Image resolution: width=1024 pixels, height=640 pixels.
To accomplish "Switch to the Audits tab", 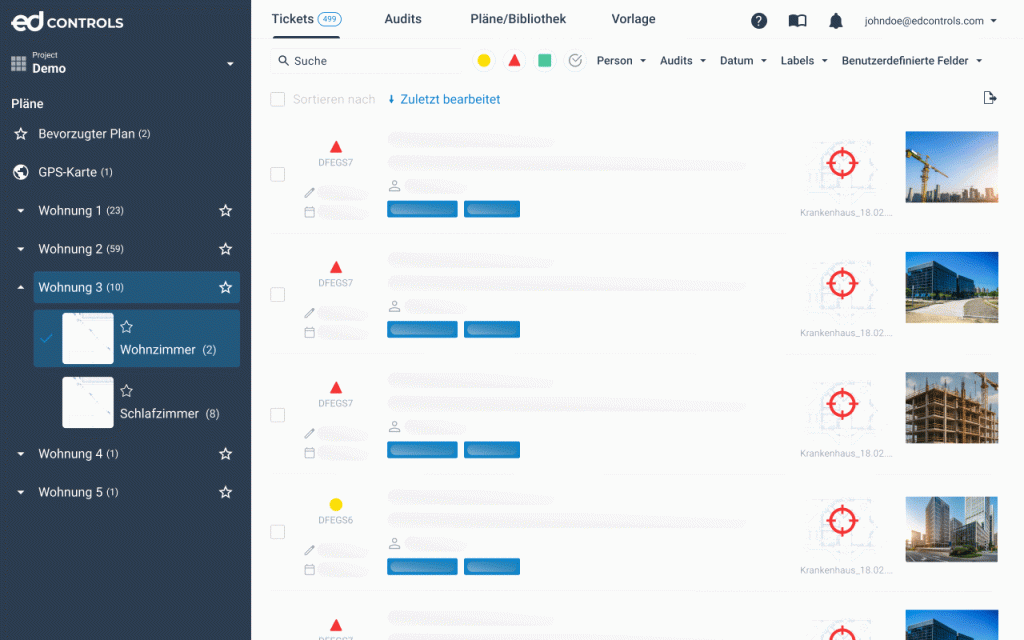I will click(x=403, y=19).
